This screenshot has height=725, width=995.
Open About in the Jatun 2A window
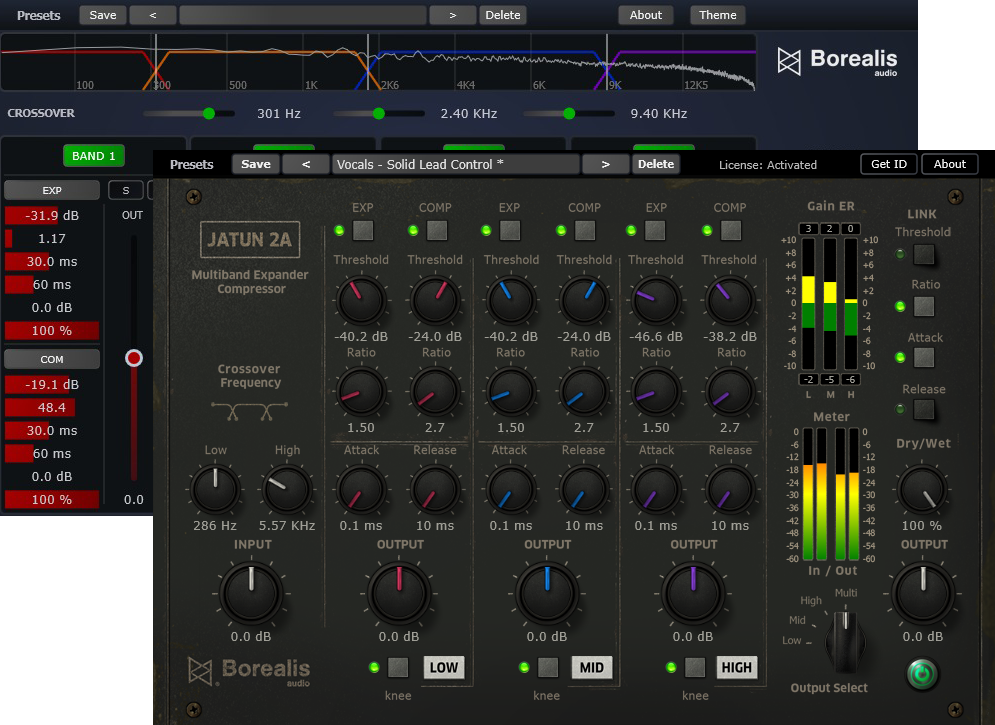(x=949, y=164)
